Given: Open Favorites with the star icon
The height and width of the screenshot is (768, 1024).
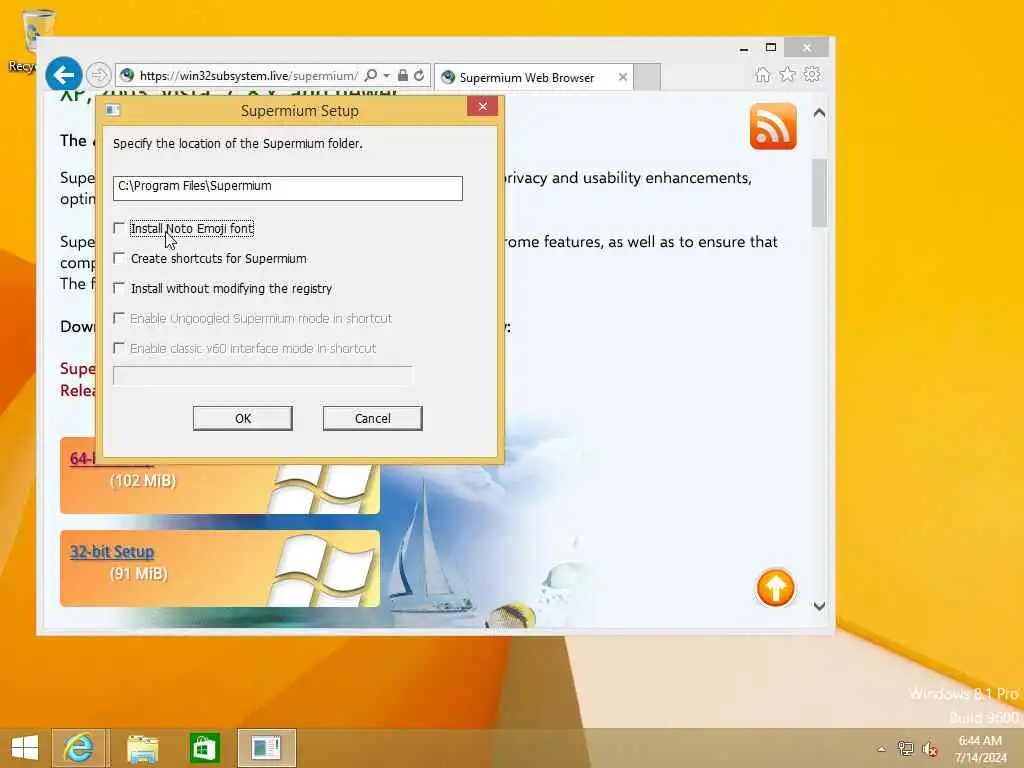Looking at the screenshot, I should point(787,74).
